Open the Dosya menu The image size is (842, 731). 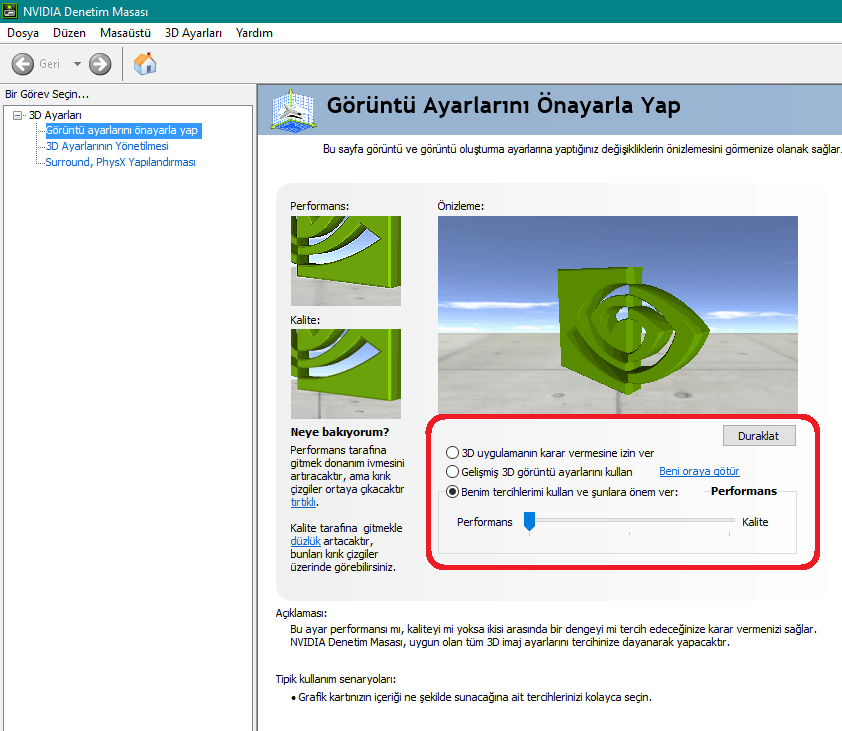(x=23, y=33)
